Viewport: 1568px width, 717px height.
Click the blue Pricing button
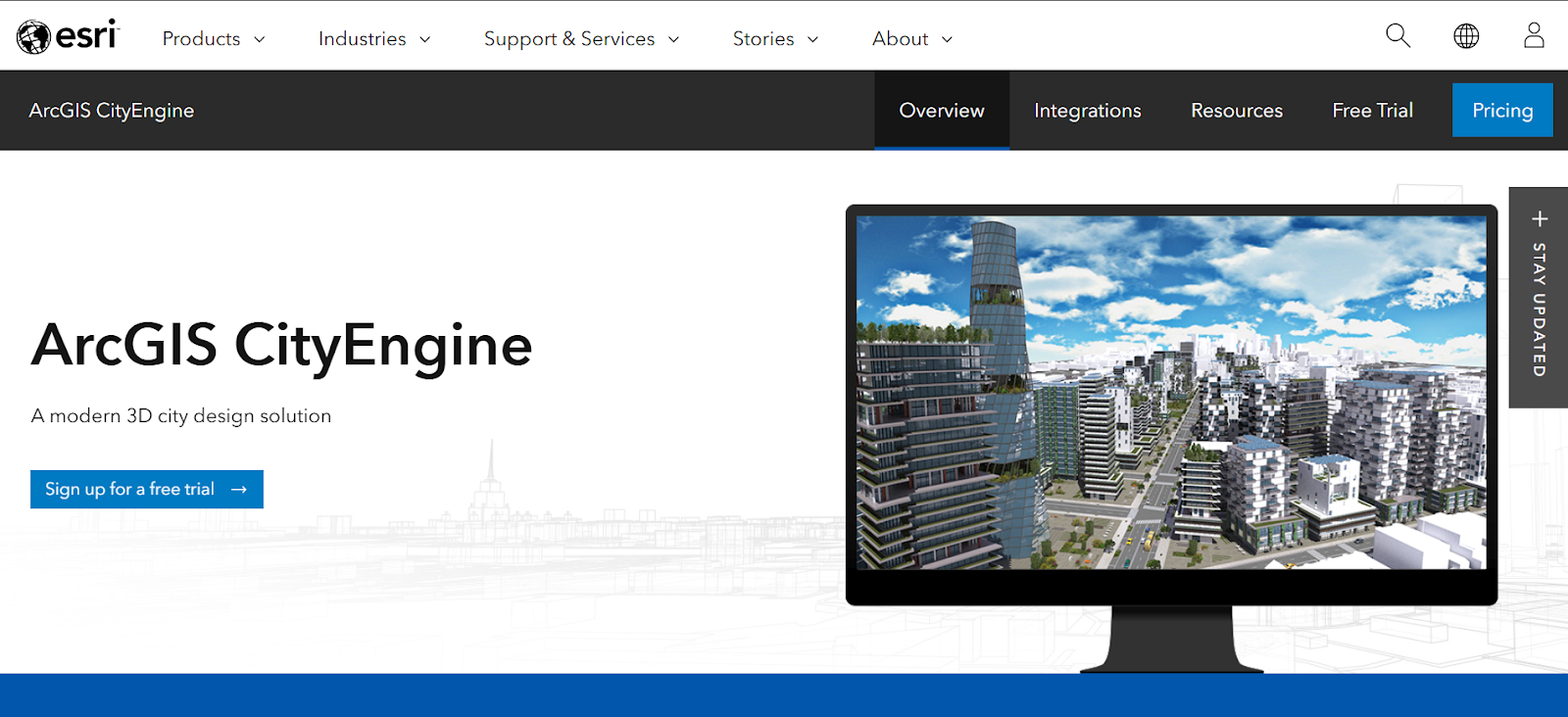(1502, 110)
